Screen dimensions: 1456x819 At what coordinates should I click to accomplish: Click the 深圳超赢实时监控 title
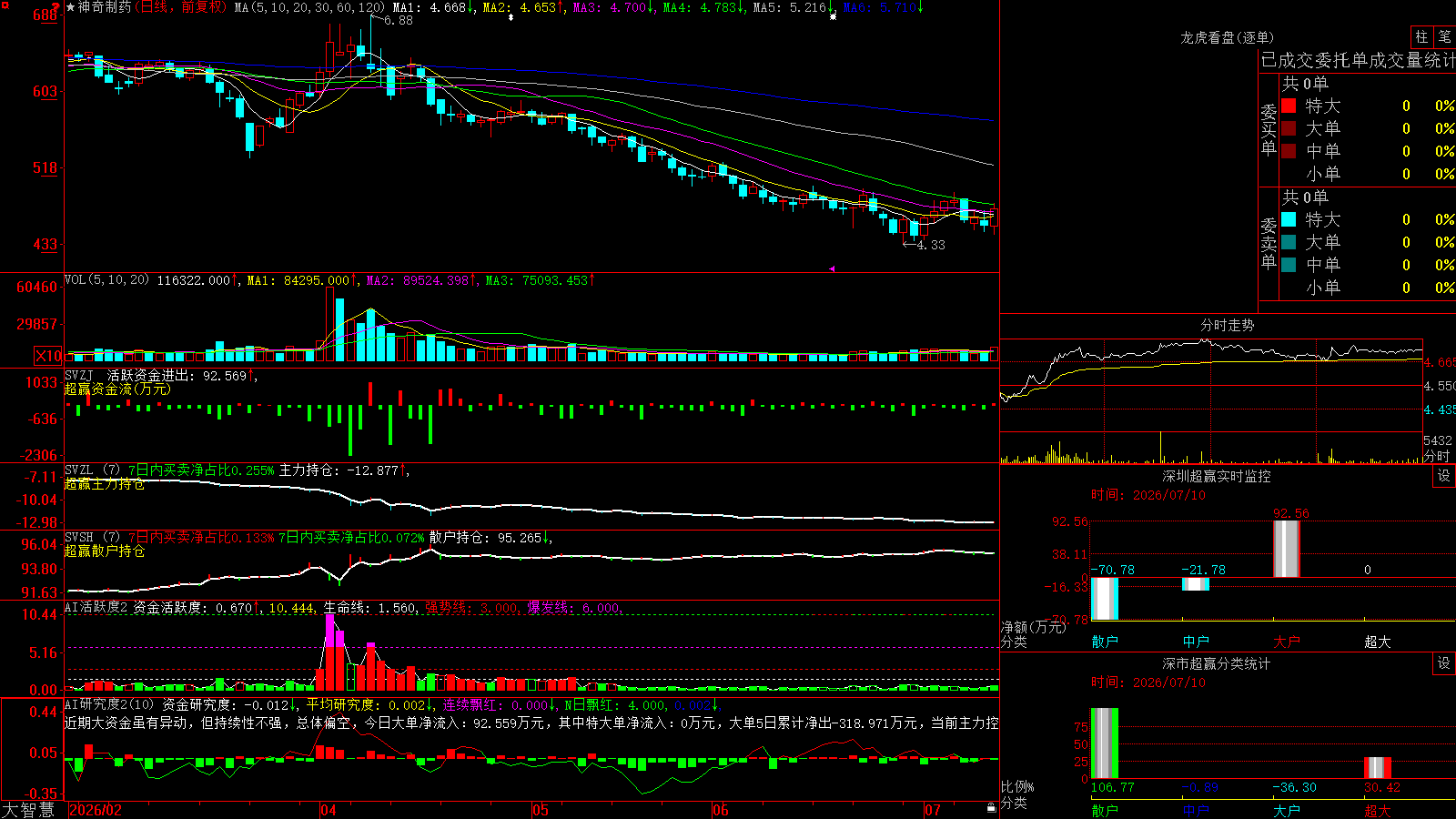pyautogui.click(x=1217, y=476)
